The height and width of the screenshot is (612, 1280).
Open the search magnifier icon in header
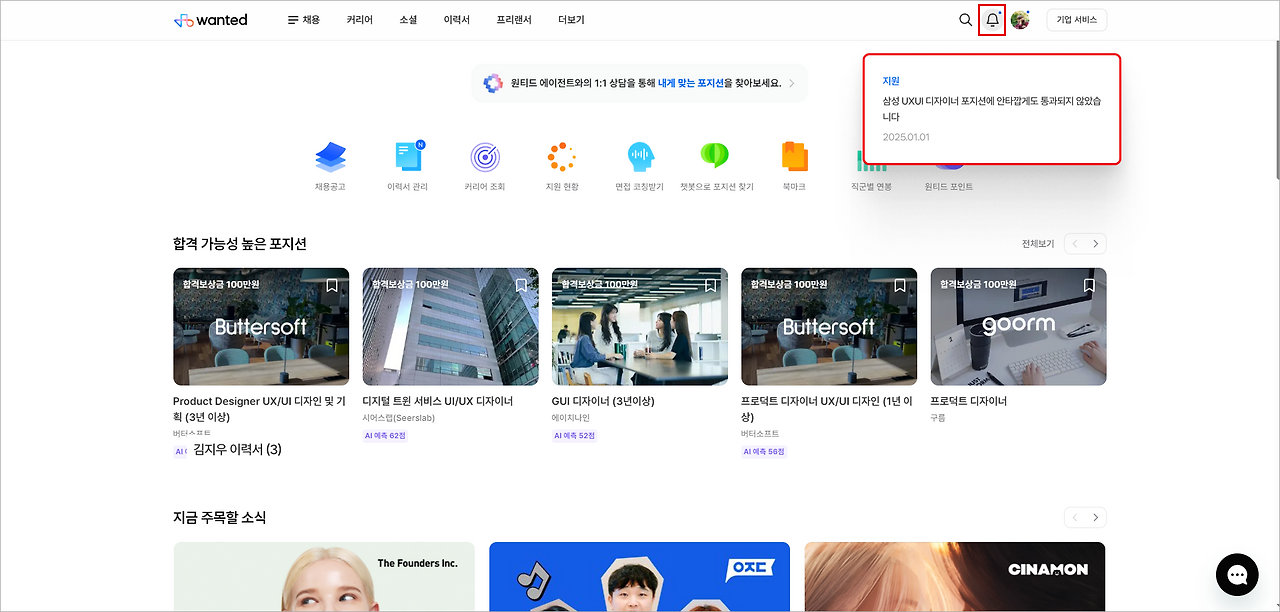[965, 20]
